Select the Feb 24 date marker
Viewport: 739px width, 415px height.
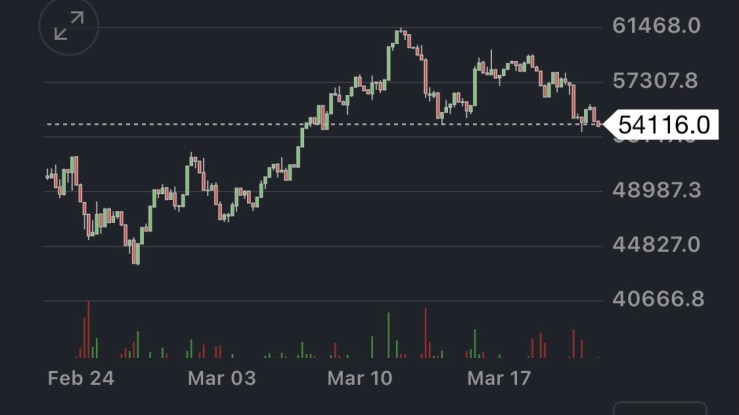tap(81, 379)
